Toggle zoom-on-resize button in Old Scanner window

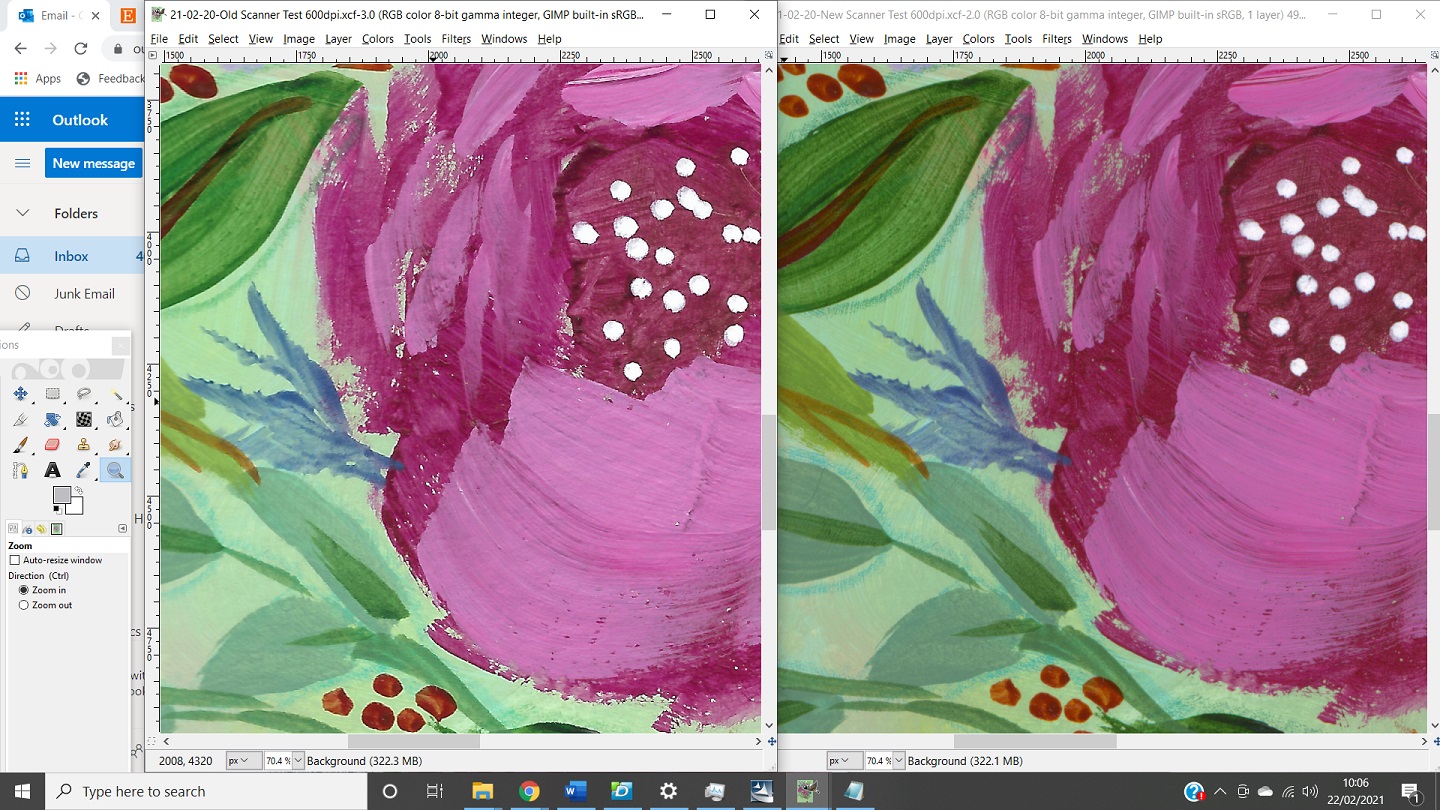click(769, 55)
